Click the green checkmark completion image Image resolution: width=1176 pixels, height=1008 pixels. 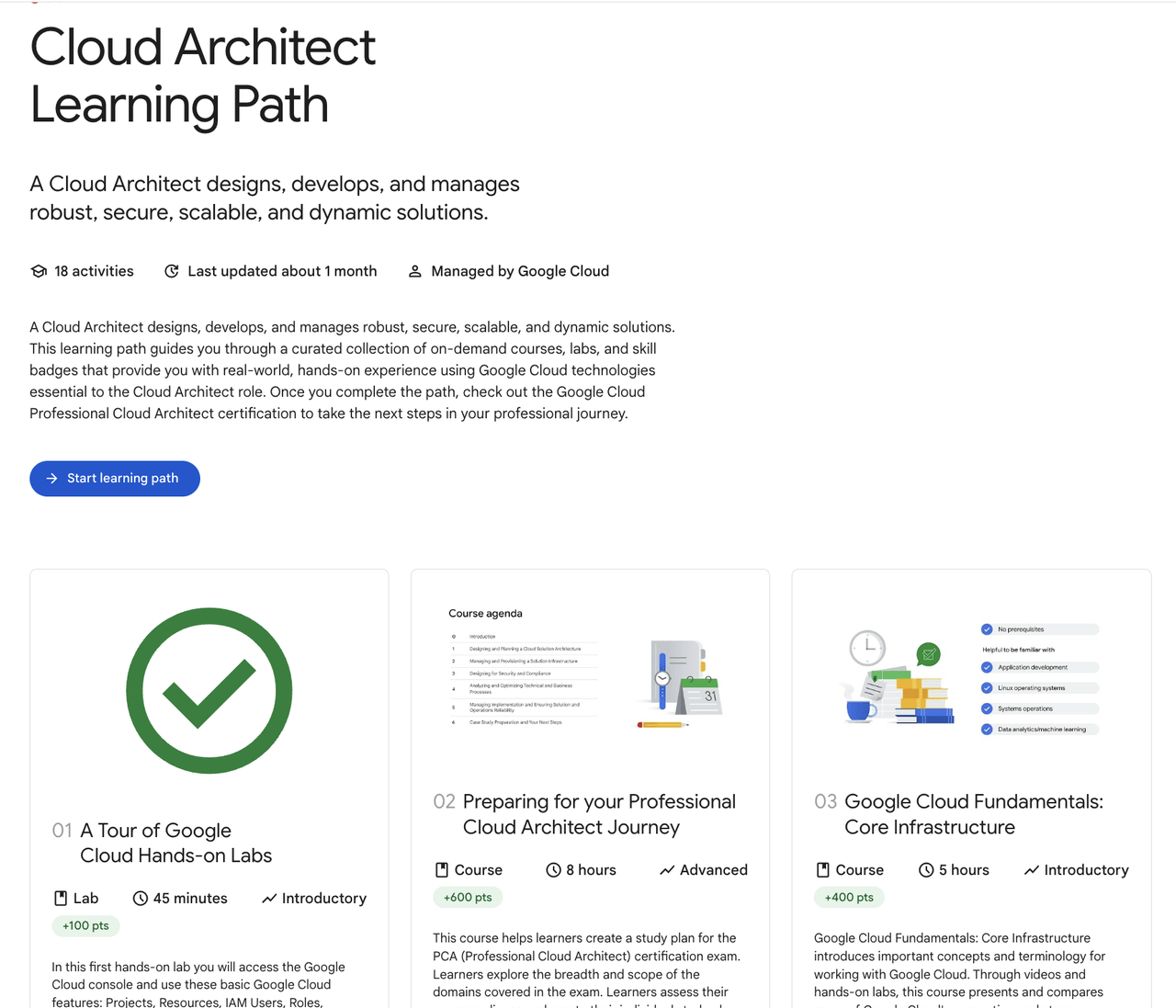209,690
